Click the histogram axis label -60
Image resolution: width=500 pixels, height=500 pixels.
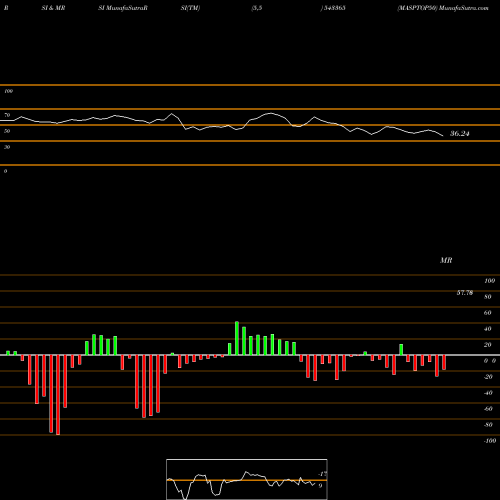[488, 409]
